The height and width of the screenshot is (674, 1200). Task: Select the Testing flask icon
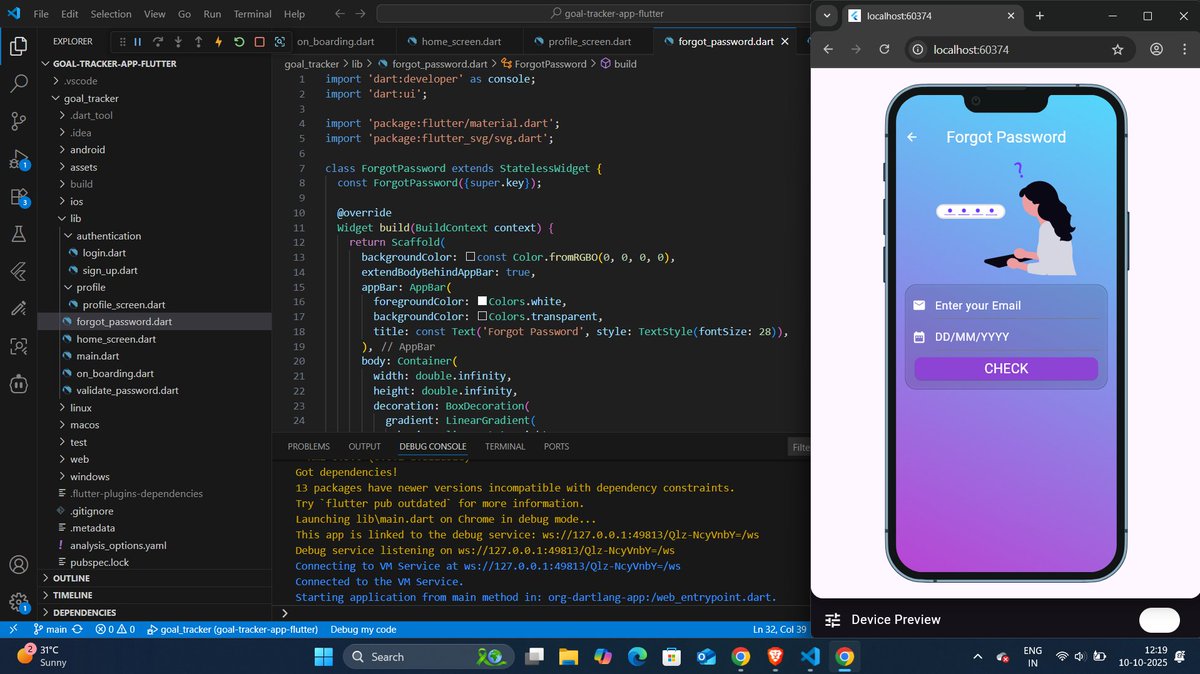pyautogui.click(x=18, y=233)
